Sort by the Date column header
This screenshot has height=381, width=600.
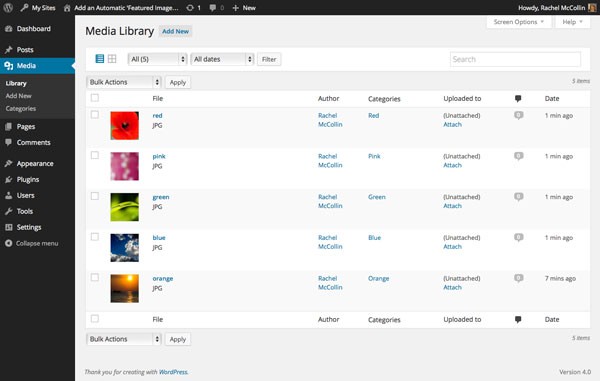pyautogui.click(x=552, y=99)
